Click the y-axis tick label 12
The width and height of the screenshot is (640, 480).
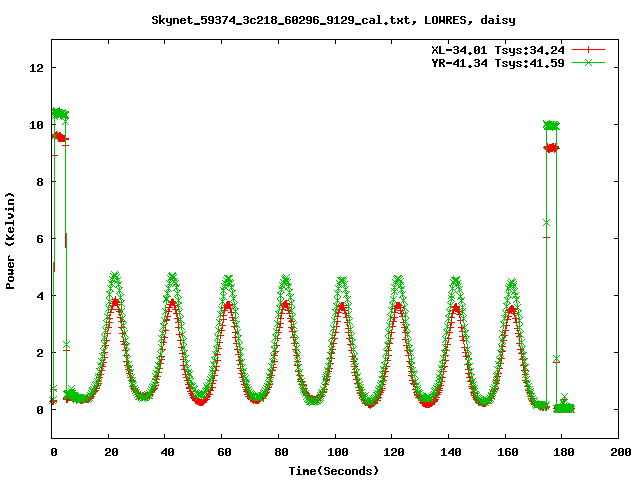click(x=36, y=68)
